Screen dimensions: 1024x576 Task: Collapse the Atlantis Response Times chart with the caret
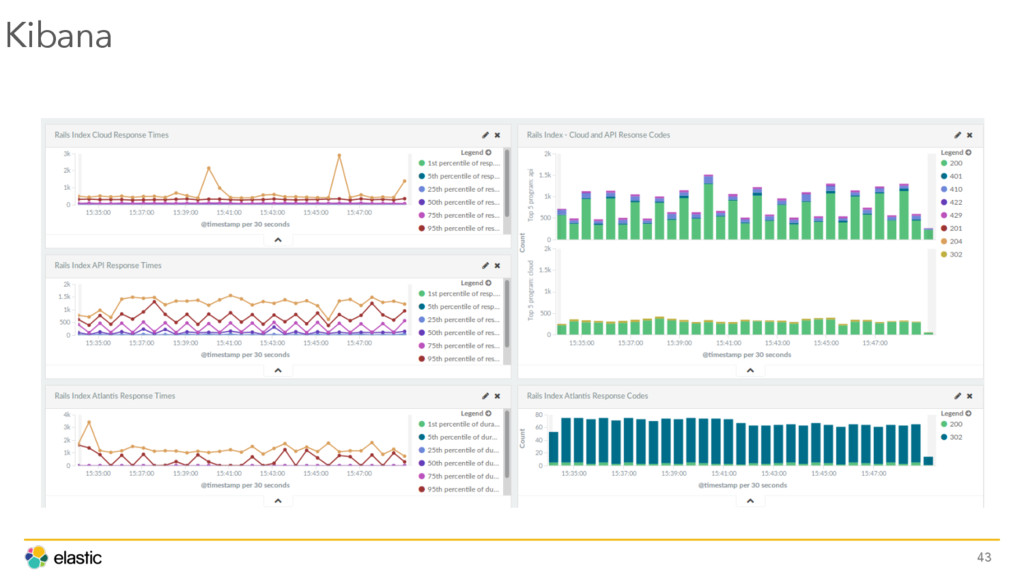278,501
